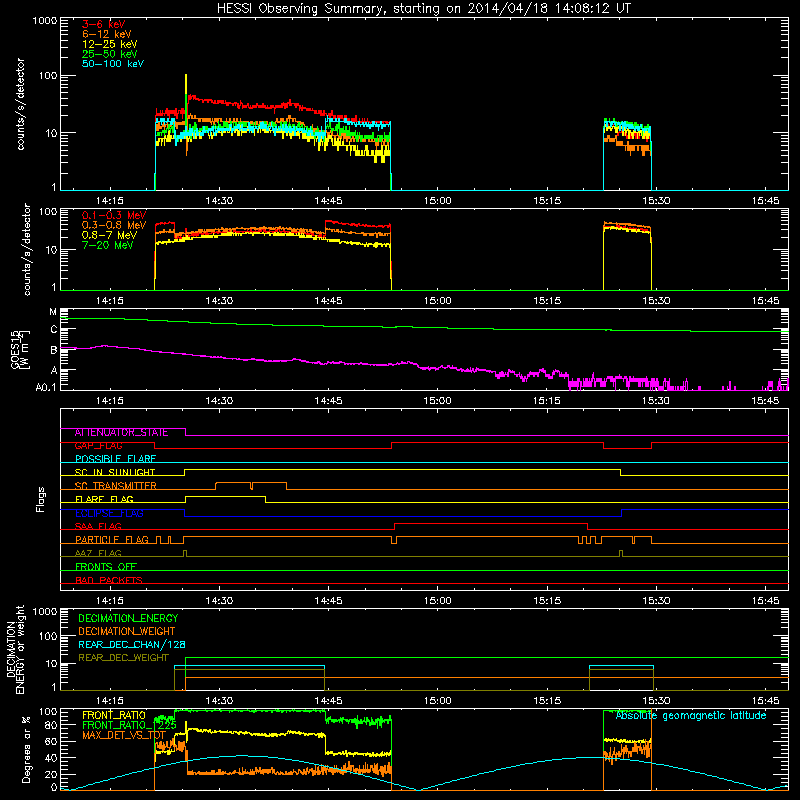Click the HESSI Observing Summary plot title
This screenshot has height=800, width=800.
[x=423, y=8]
